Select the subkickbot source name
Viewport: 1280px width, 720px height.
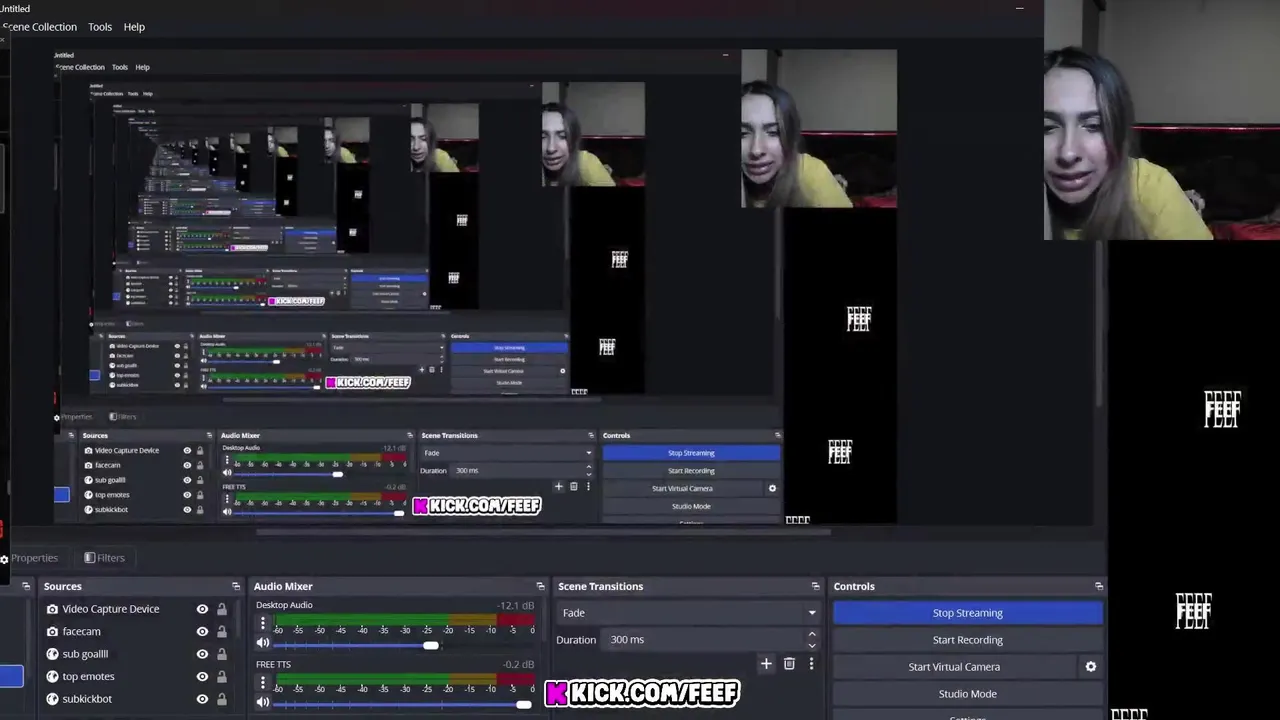click(87, 699)
